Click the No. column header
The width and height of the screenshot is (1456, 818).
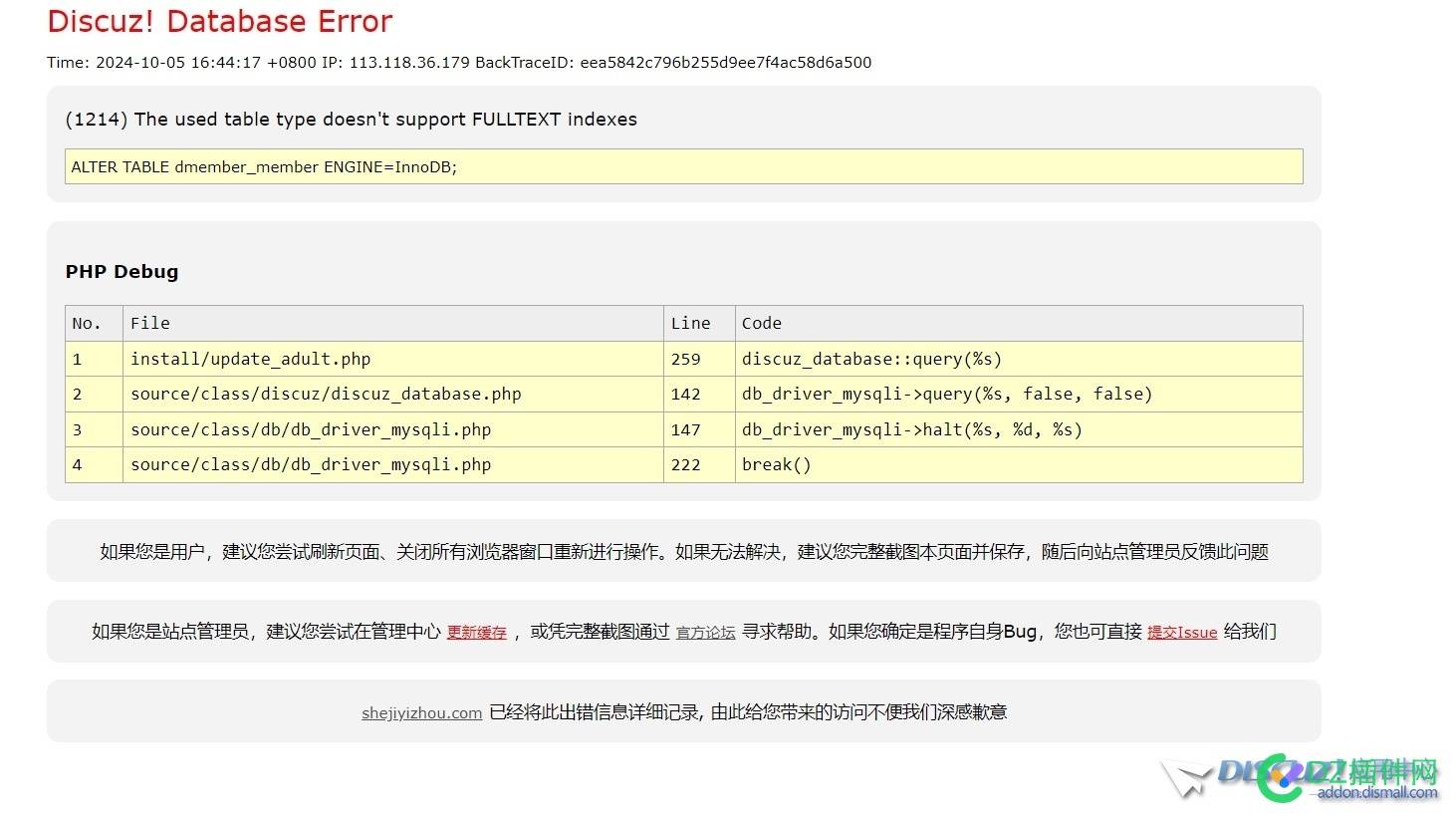click(x=94, y=324)
